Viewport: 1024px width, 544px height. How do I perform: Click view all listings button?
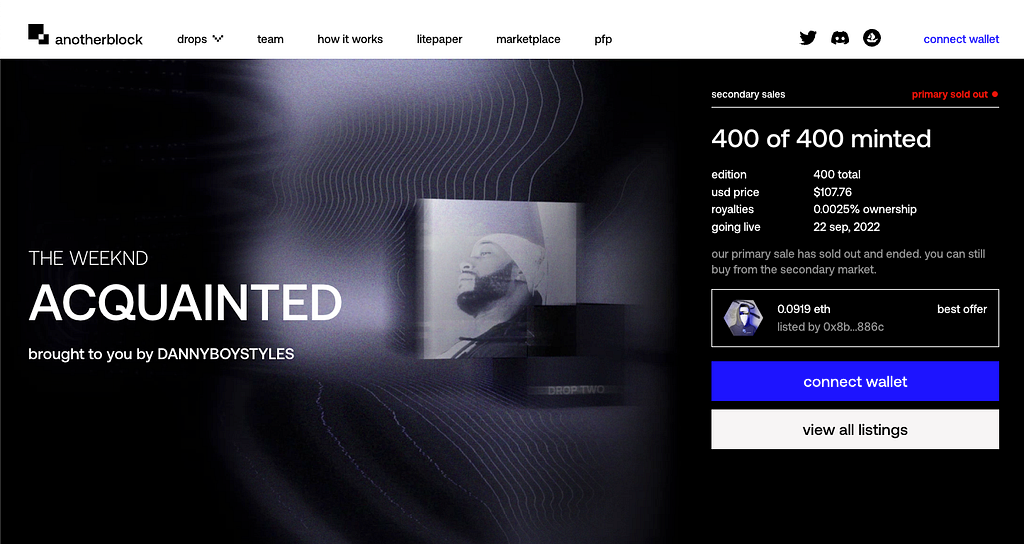(x=855, y=429)
